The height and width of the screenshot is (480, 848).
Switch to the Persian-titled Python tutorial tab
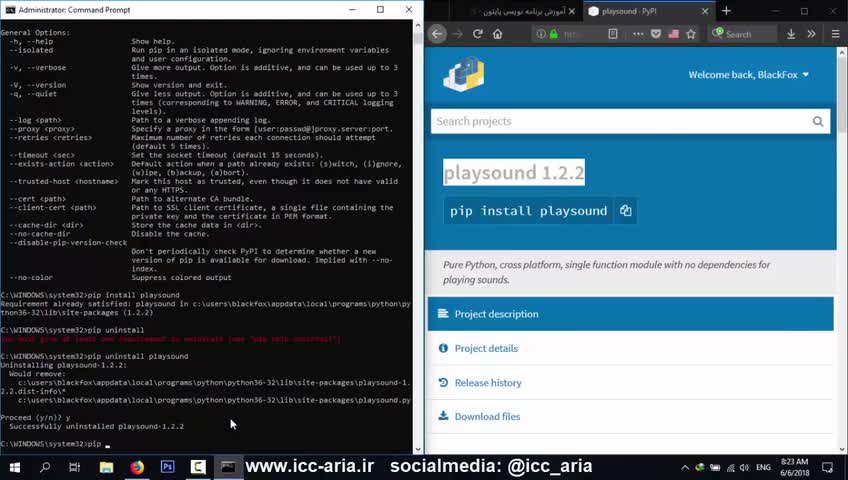click(518, 11)
